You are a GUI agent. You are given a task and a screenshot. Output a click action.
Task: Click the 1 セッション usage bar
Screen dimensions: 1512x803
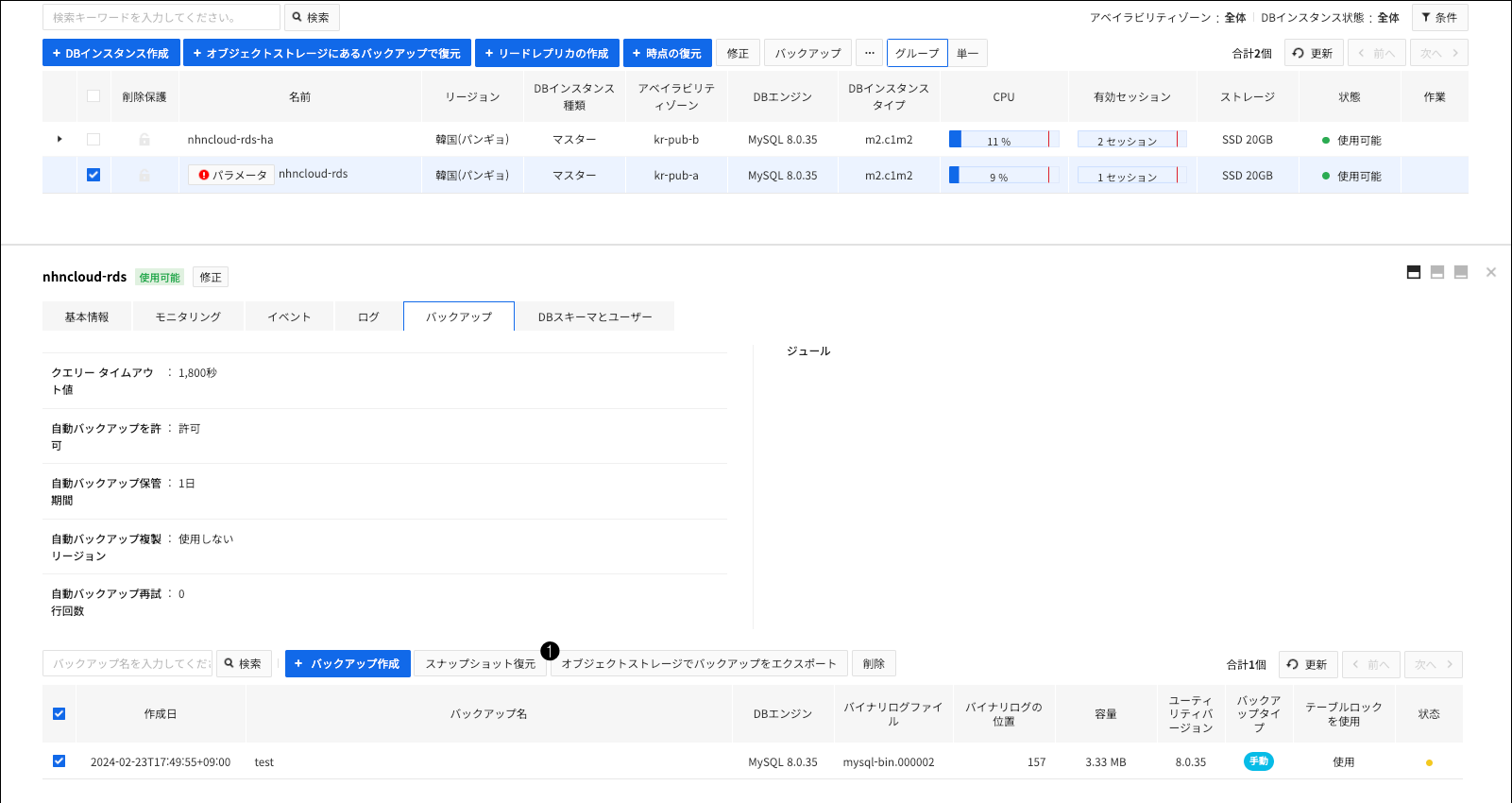(1131, 175)
